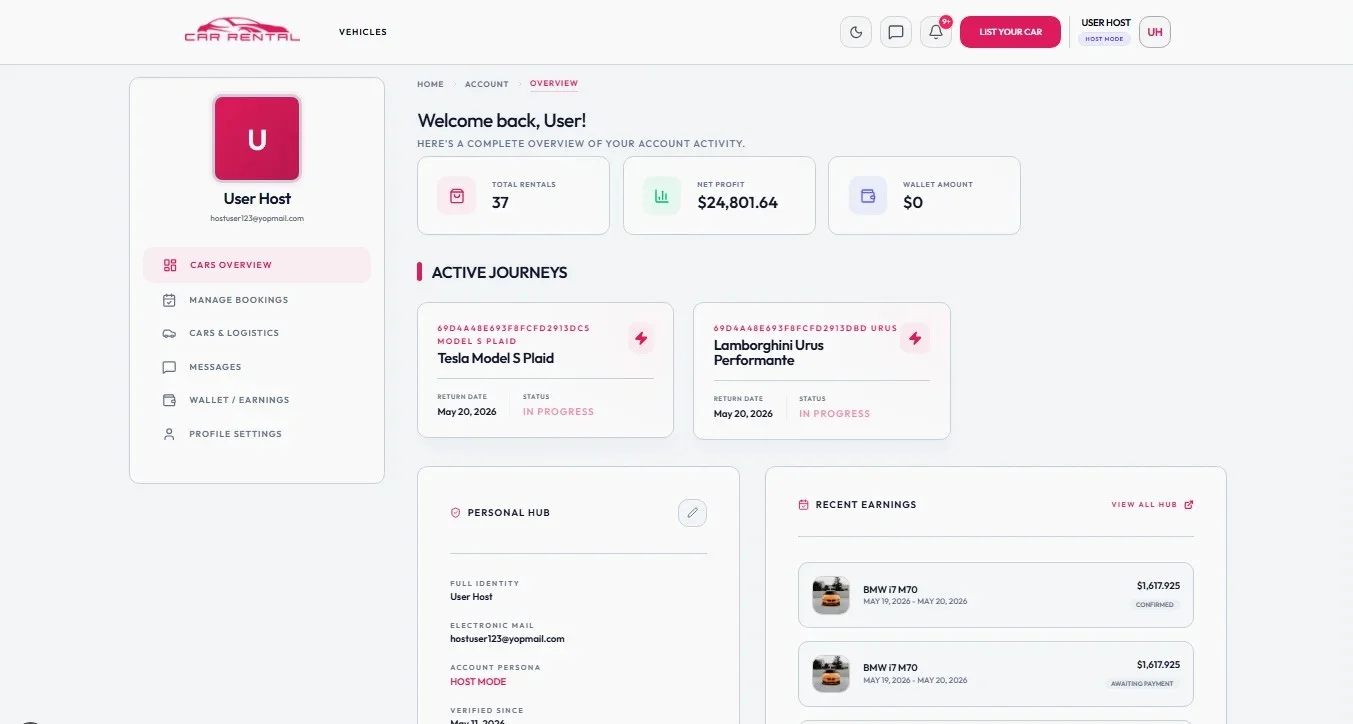Click the Net Profit chart icon
The width and height of the screenshot is (1353, 724).
tap(662, 195)
